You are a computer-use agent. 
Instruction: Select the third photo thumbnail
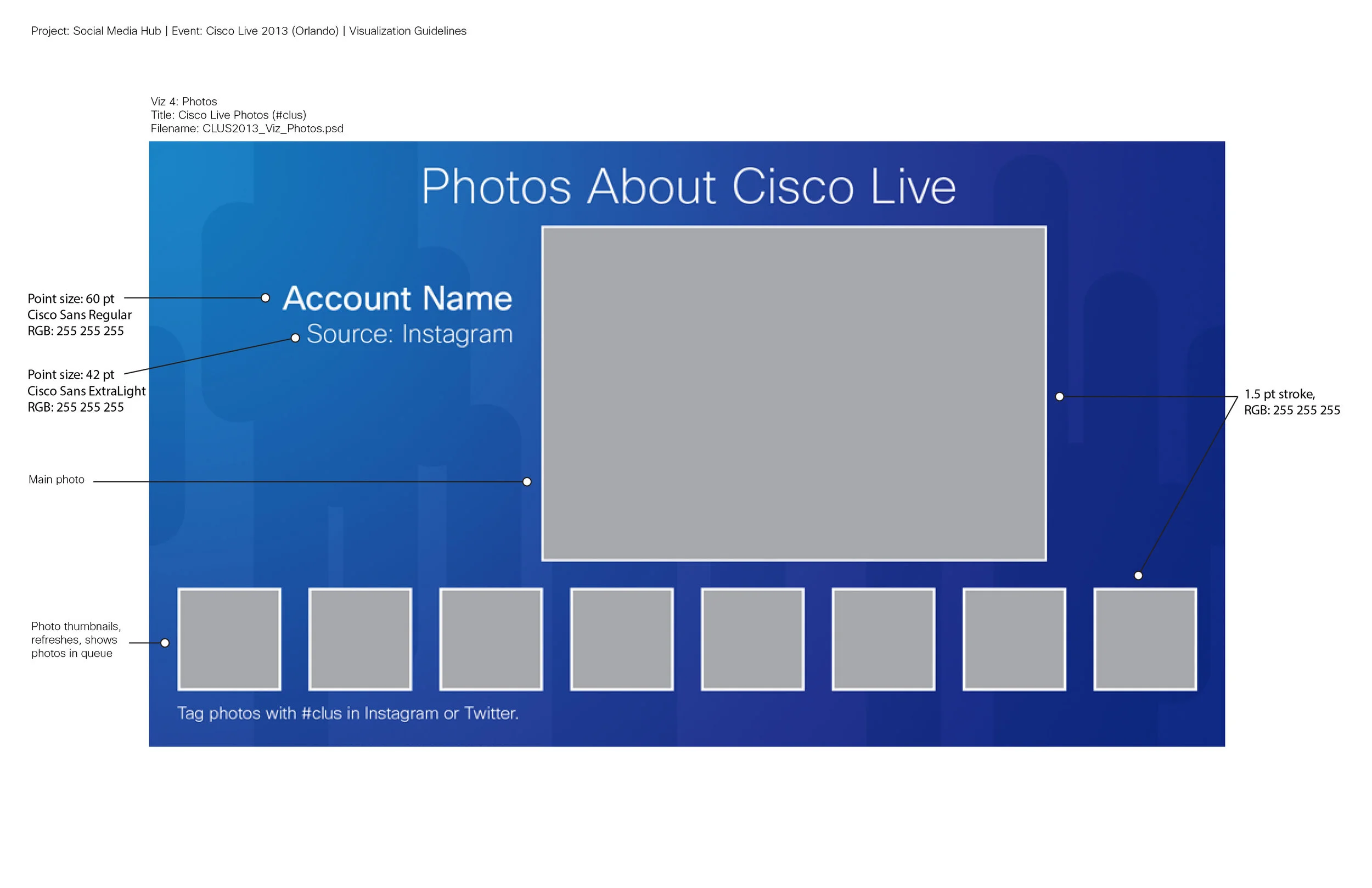[x=492, y=639]
